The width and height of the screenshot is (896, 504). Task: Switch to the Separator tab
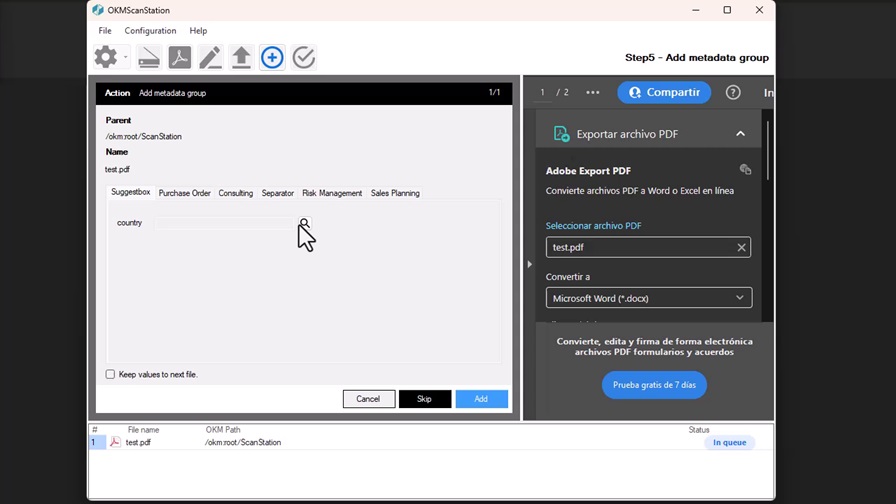click(x=278, y=193)
